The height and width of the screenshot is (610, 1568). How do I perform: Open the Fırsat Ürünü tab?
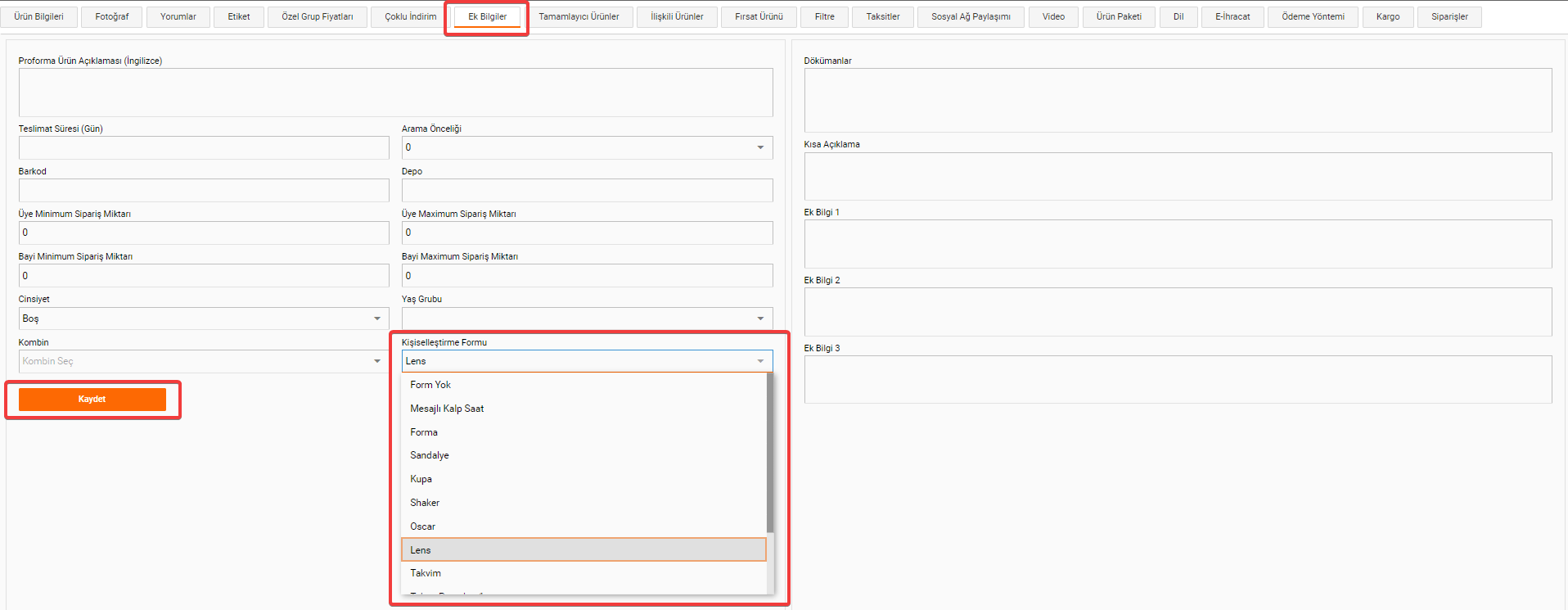tap(759, 16)
